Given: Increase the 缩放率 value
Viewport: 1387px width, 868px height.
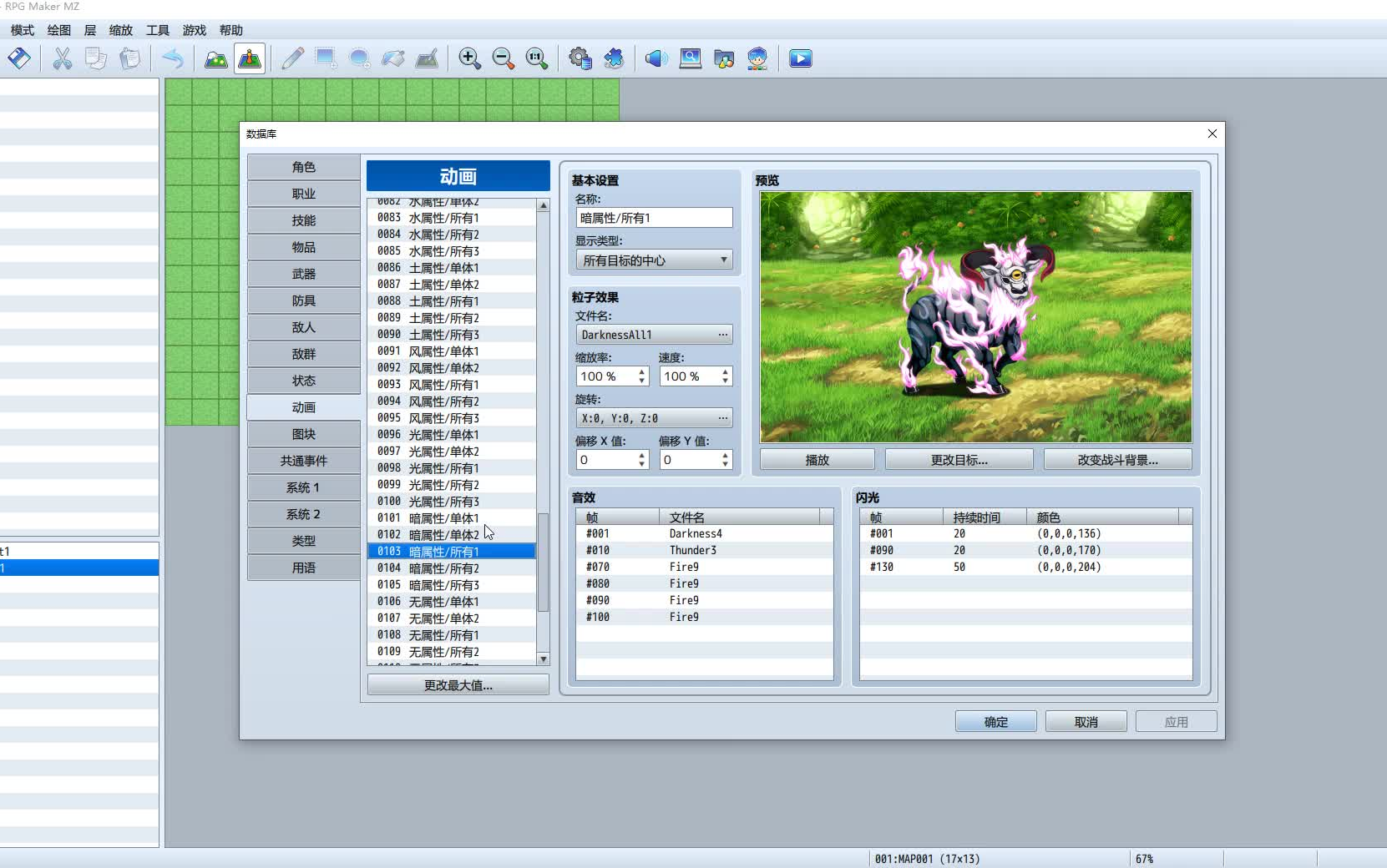Looking at the screenshot, I should point(641,371).
